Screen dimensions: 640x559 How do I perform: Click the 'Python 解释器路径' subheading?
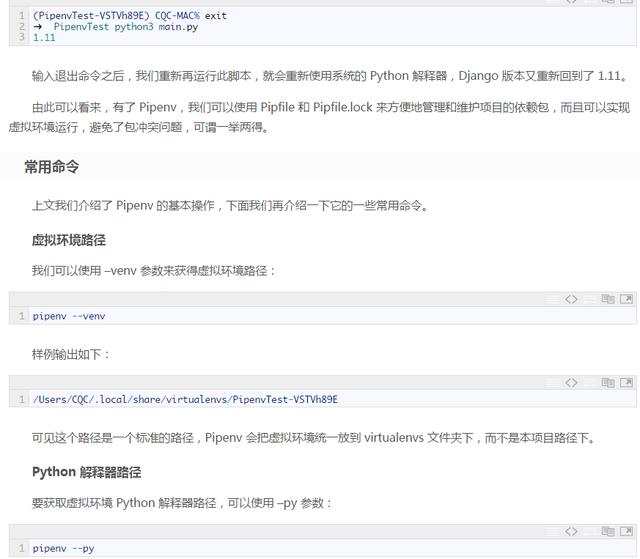click(x=87, y=472)
